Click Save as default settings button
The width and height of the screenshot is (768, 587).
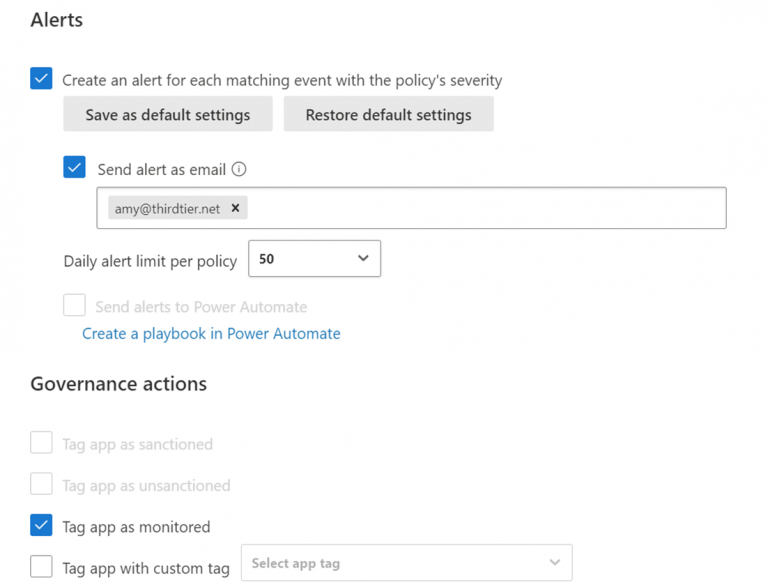tap(168, 114)
